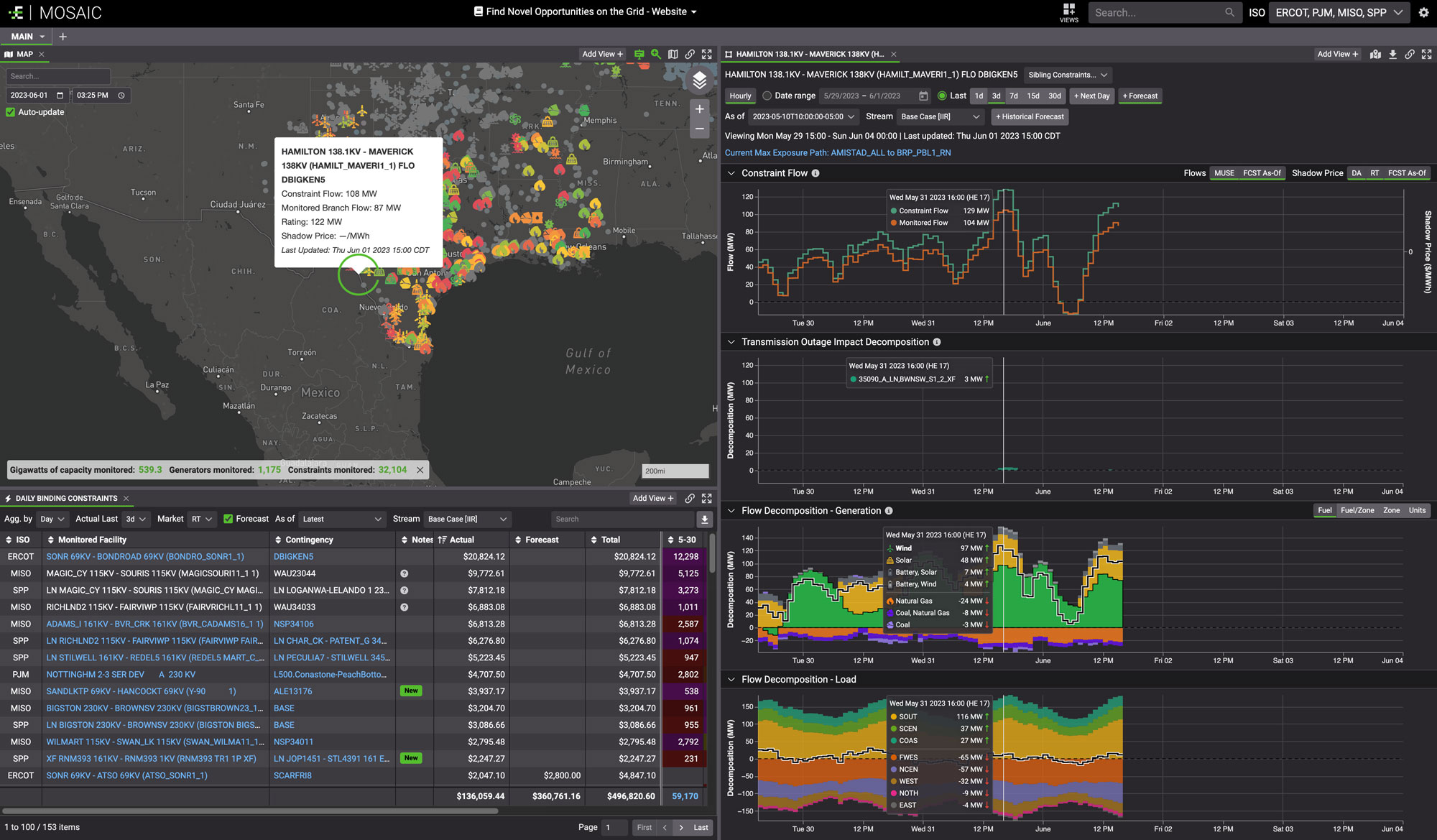Click the map search input field
Viewport: 1437px width, 840px height.
57,76
